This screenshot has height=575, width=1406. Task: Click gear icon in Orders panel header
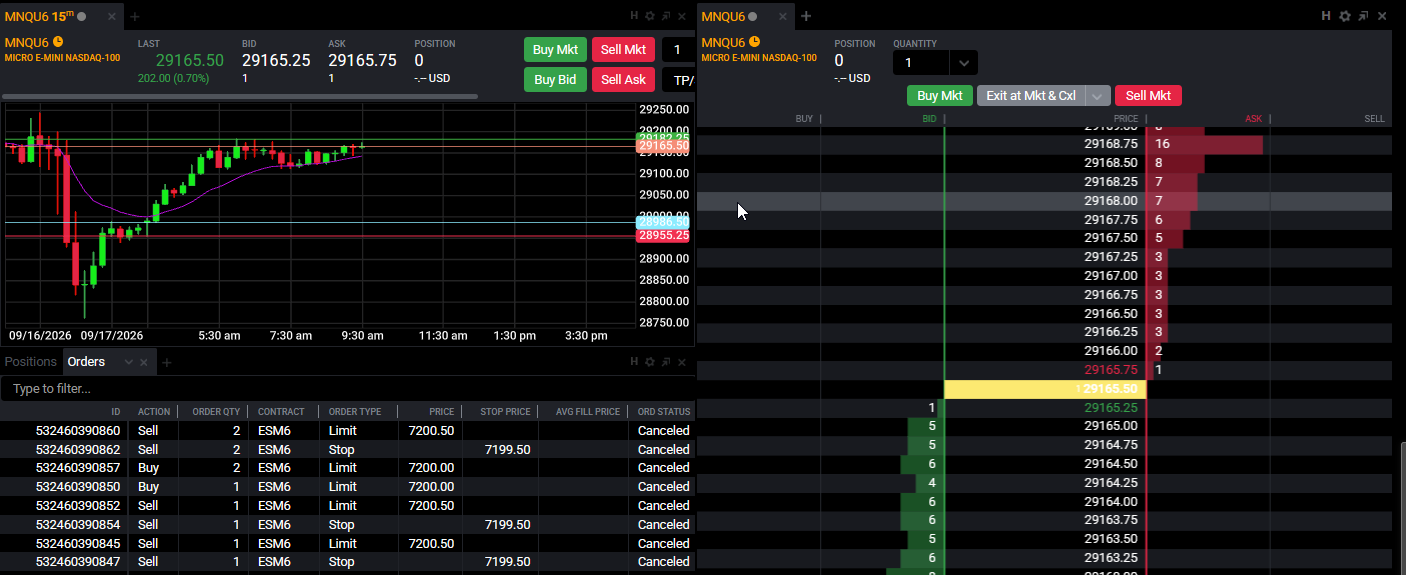650,362
